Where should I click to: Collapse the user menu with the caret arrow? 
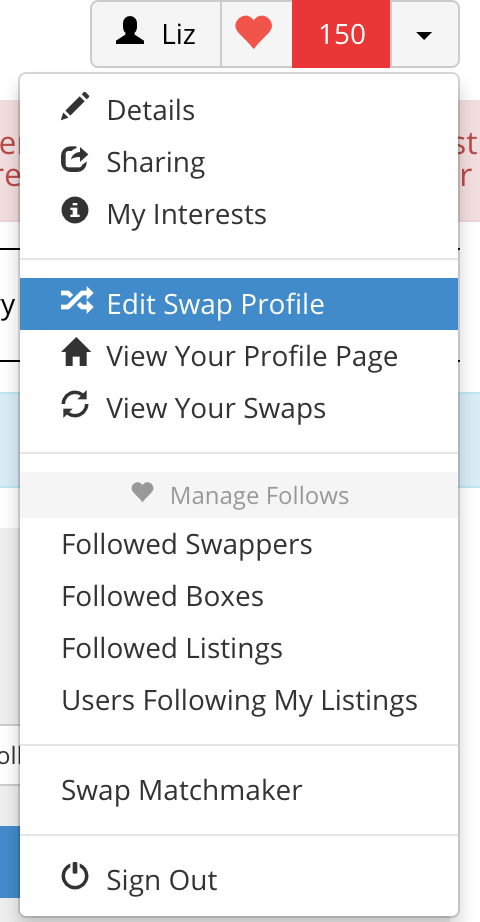tap(424, 35)
